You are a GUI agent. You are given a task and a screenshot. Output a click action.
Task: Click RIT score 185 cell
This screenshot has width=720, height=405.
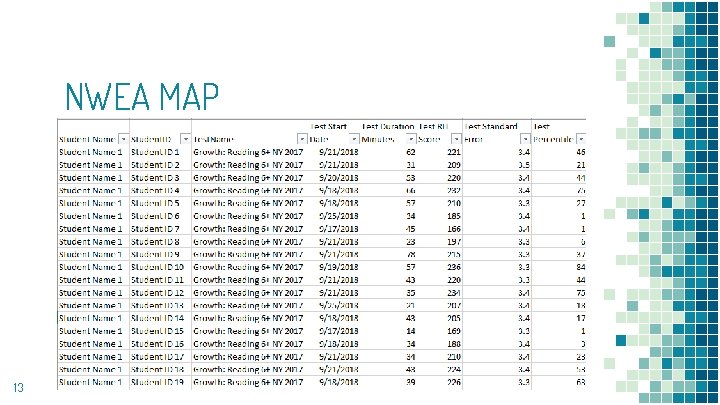click(454, 216)
